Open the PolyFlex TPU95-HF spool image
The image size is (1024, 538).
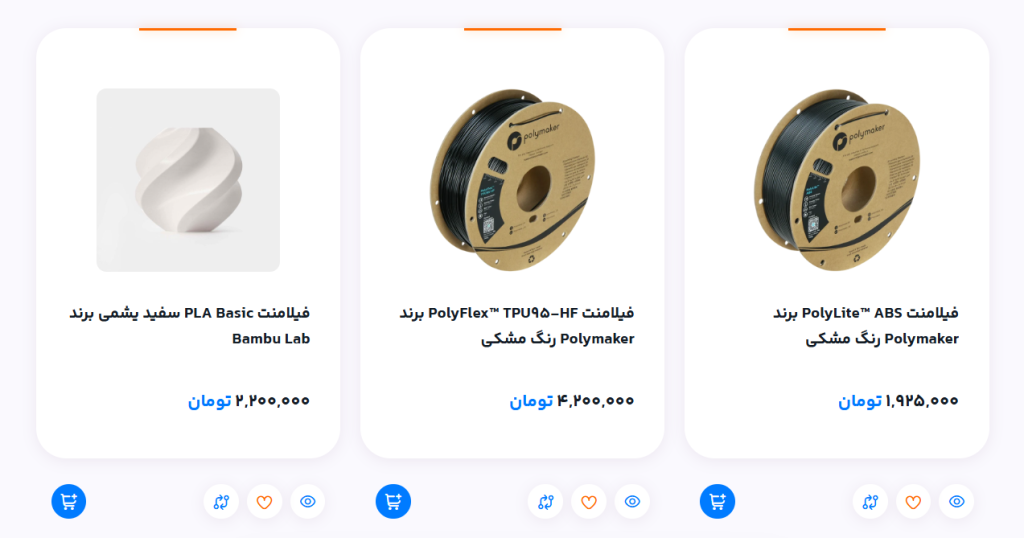tap(513, 180)
